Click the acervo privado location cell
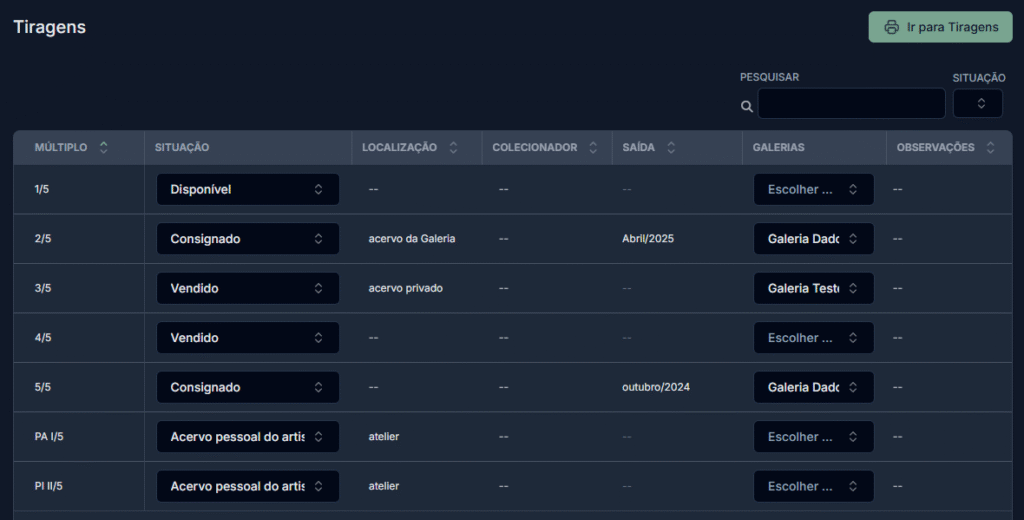Screen dimensions: 1024x520 click(405, 288)
